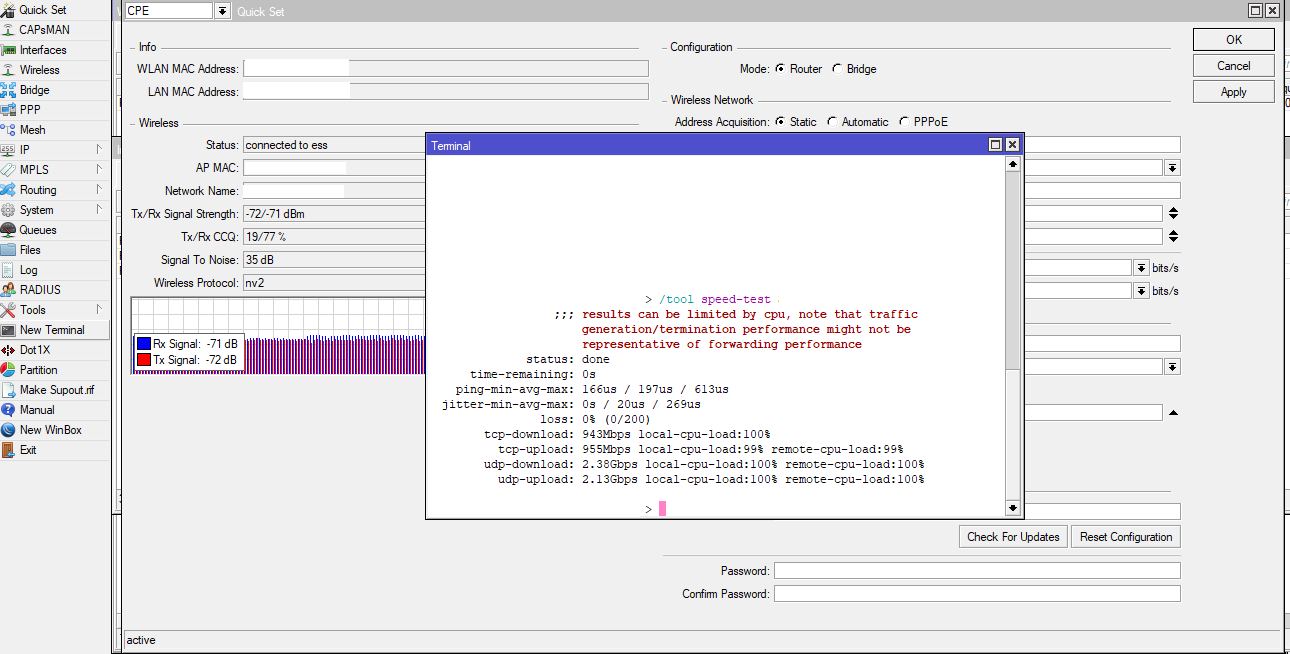This screenshot has width=1290, height=654.
Task: Click inside the Password field
Action: pos(975,569)
